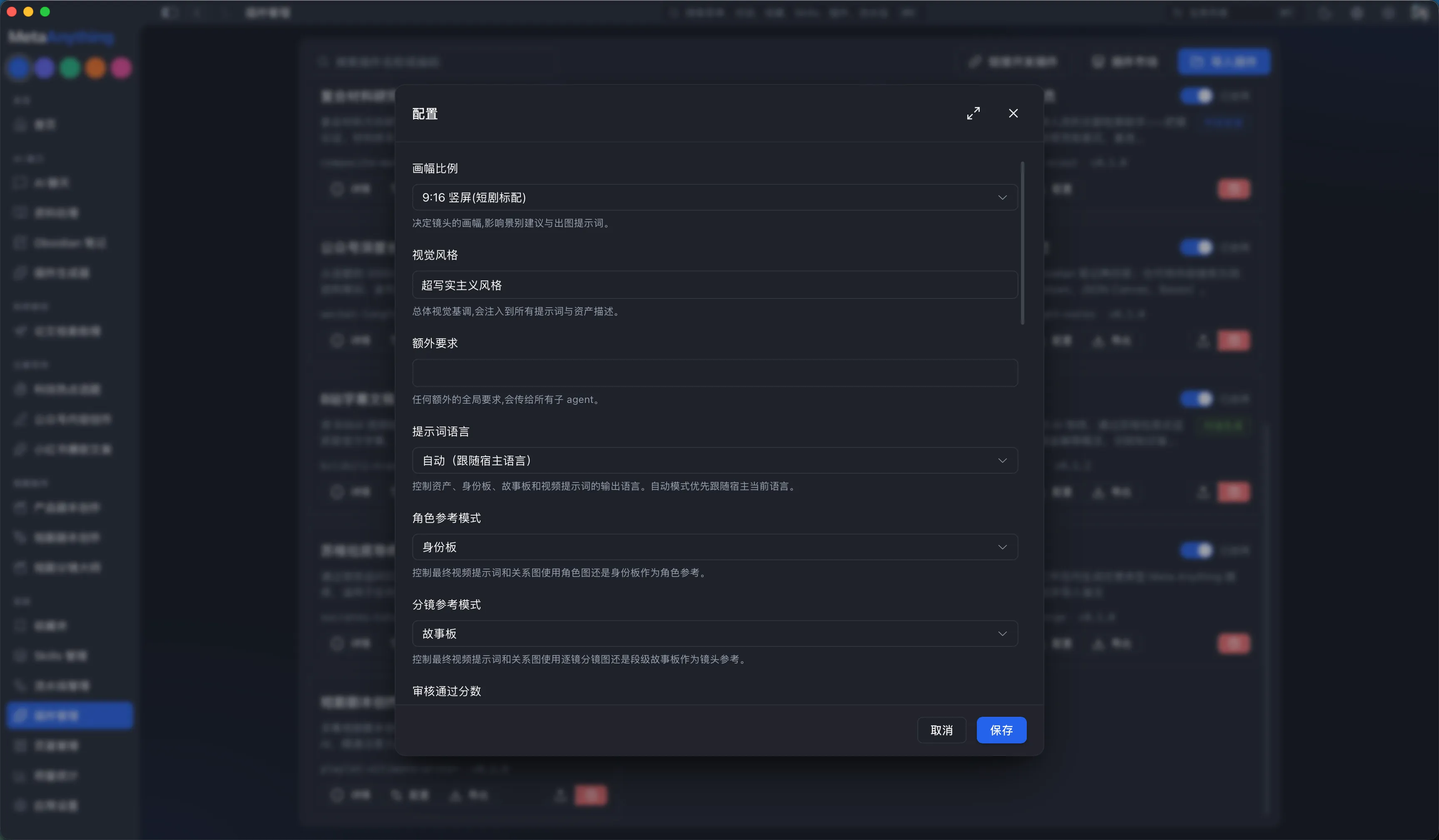Click the 审核通过分数 label
This screenshot has width=1439, height=840.
tap(446, 691)
